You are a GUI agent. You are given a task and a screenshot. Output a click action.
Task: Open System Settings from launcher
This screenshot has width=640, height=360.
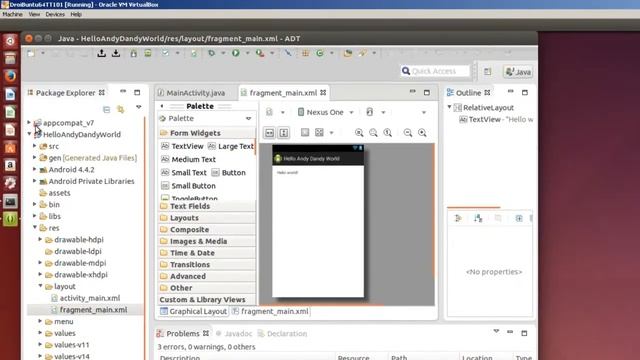tap(10, 183)
